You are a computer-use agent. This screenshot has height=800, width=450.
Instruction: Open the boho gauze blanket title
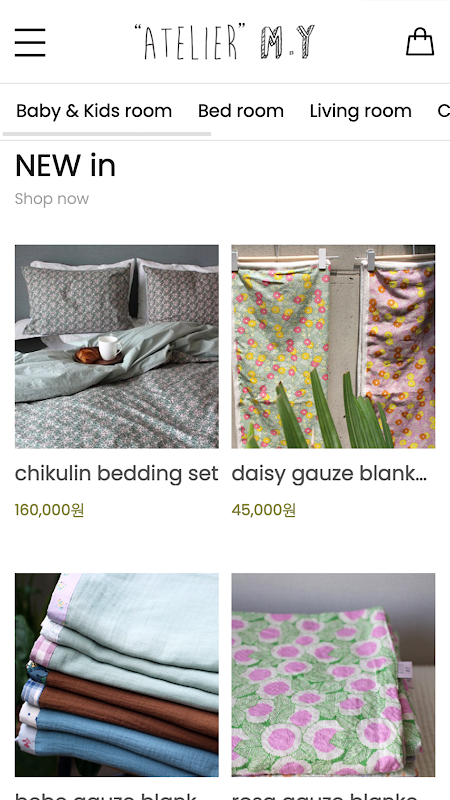[106, 796]
